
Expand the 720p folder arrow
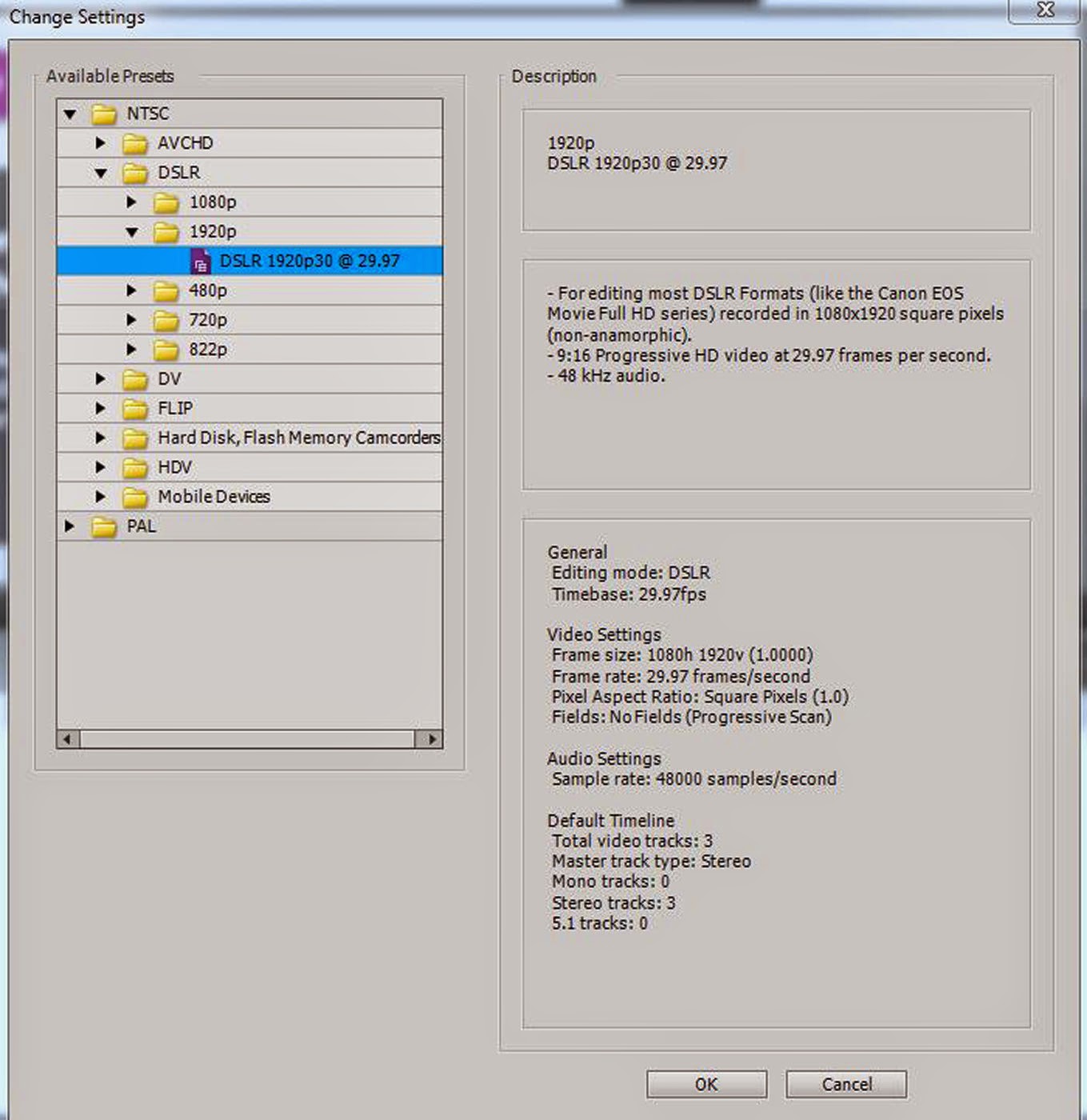[131, 320]
